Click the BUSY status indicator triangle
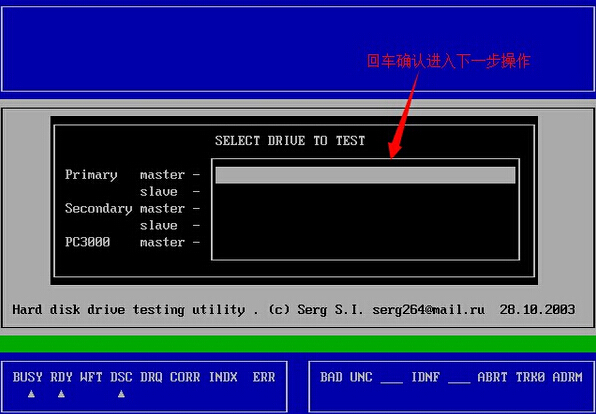The width and height of the screenshot is (596, 414). point(32,394)
